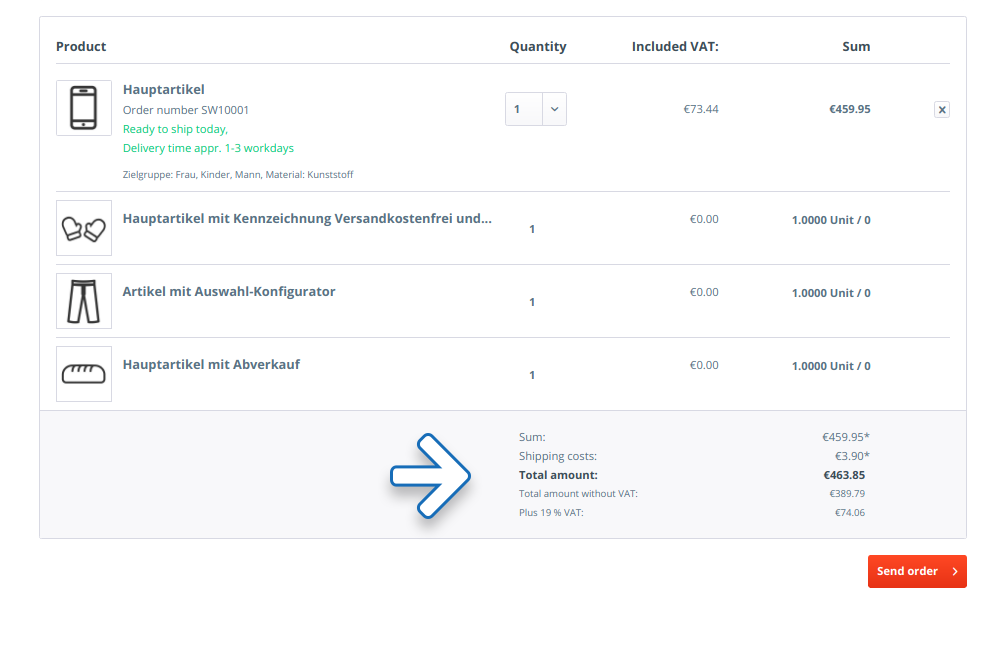Viewport: 1006px width, 647px height.
Task: Click the trousers product thumbnail
Action: point(84,301)
